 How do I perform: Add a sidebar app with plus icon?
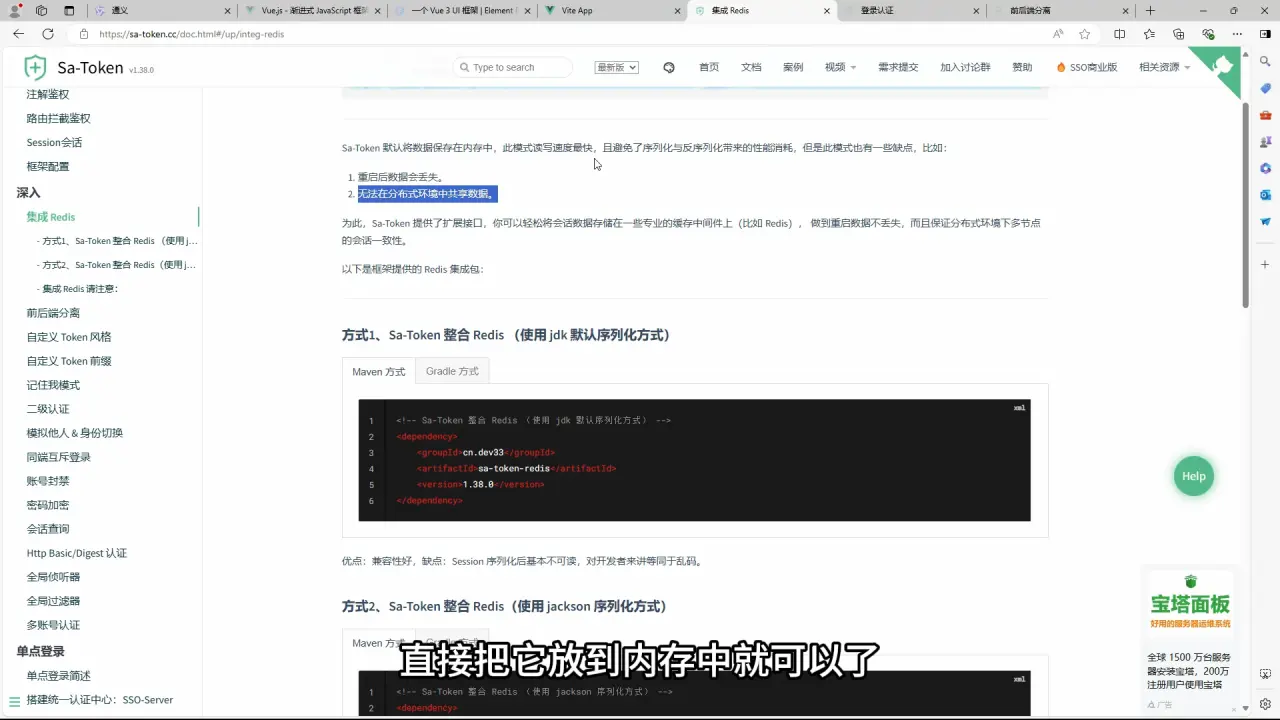1265,265
